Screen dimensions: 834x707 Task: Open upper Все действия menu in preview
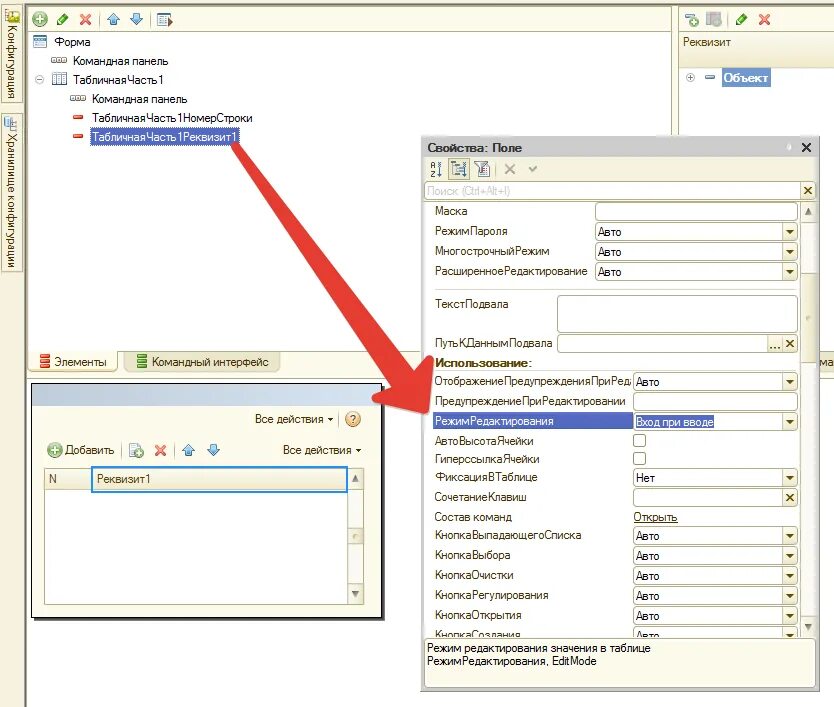294,419
